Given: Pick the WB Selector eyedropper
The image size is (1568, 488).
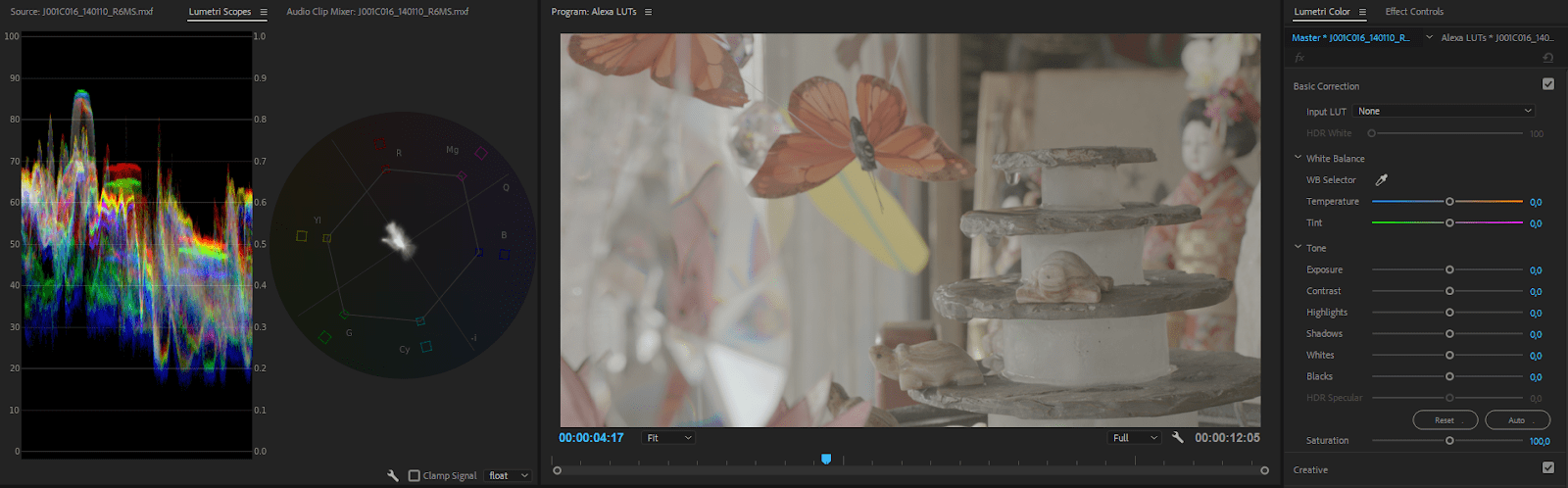Looking at the screenshot, I should point(1382,179).
